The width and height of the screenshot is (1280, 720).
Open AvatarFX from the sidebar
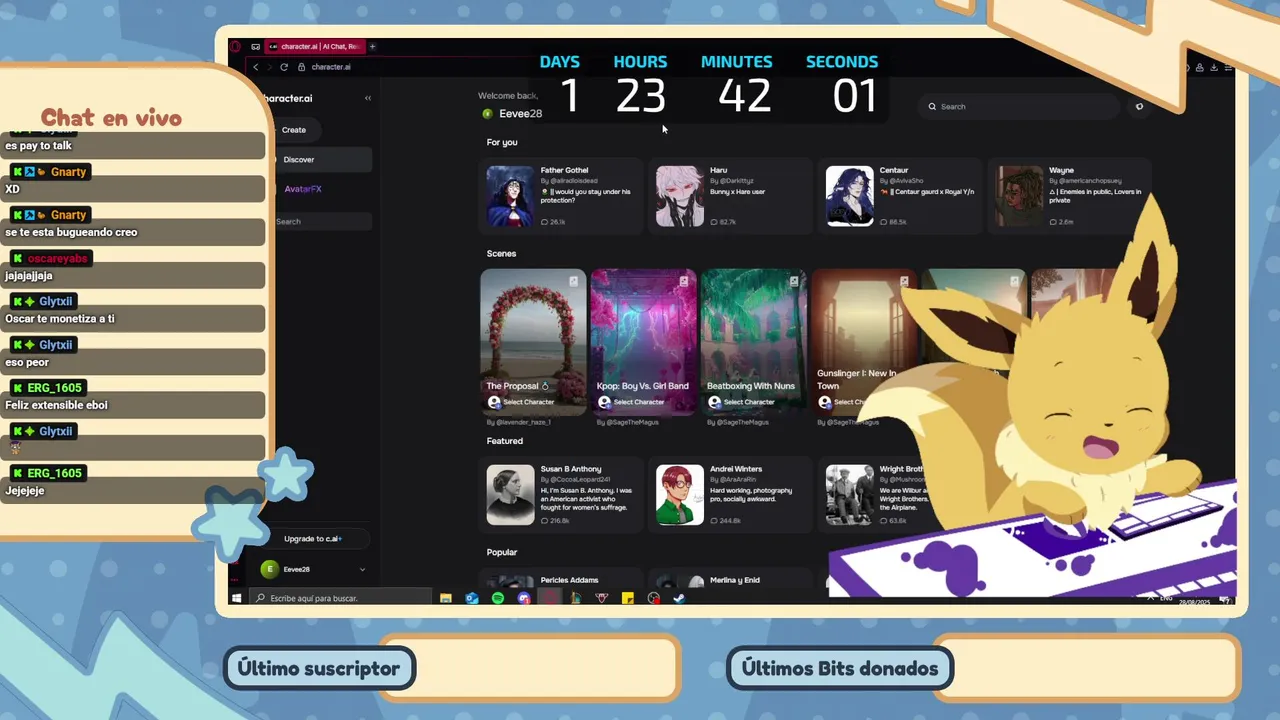coord(303,189)
